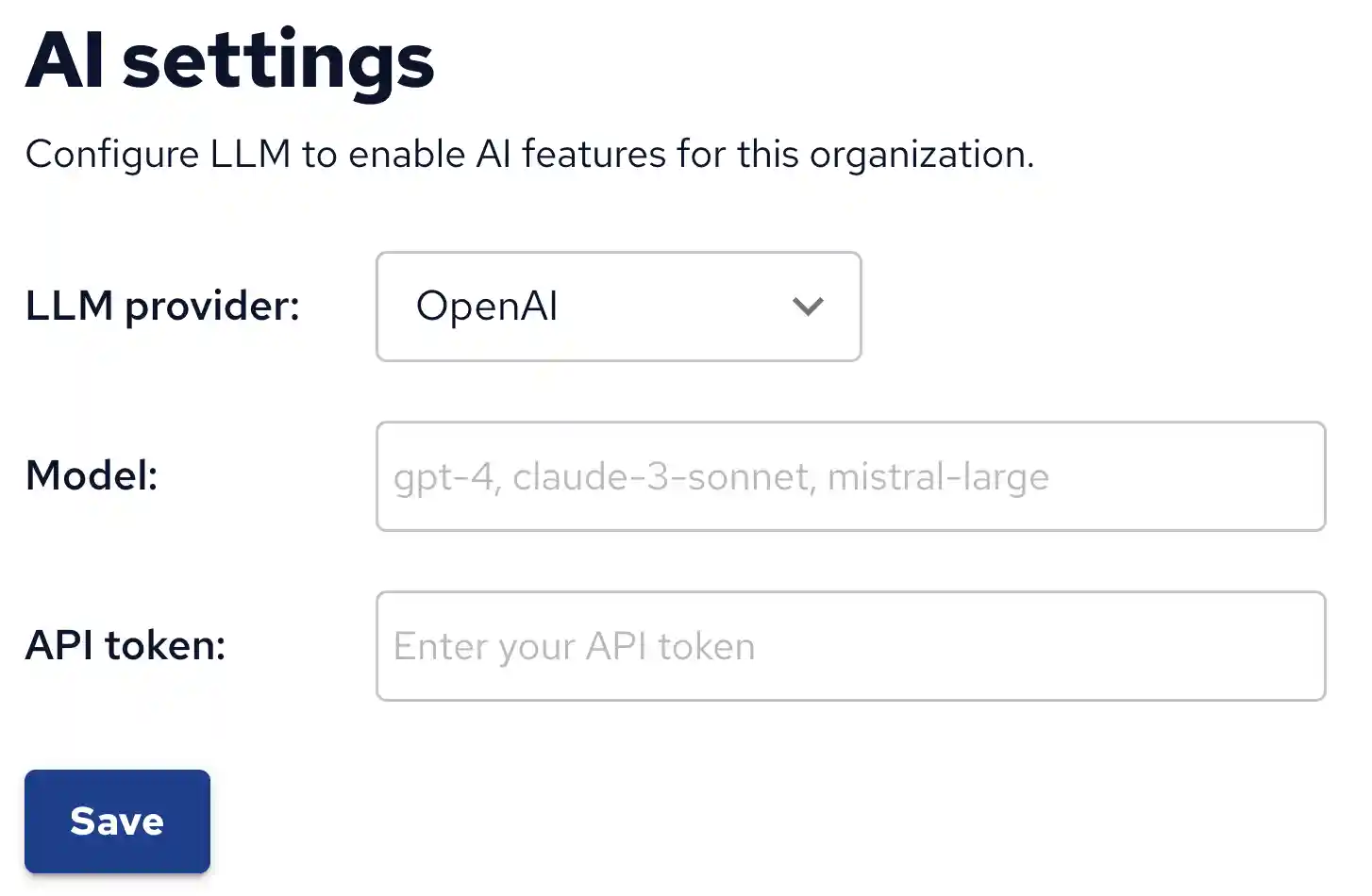This screenshot has height=896, width=1372.
Task: Click the word "features" in the description
Action: [594, 155]
